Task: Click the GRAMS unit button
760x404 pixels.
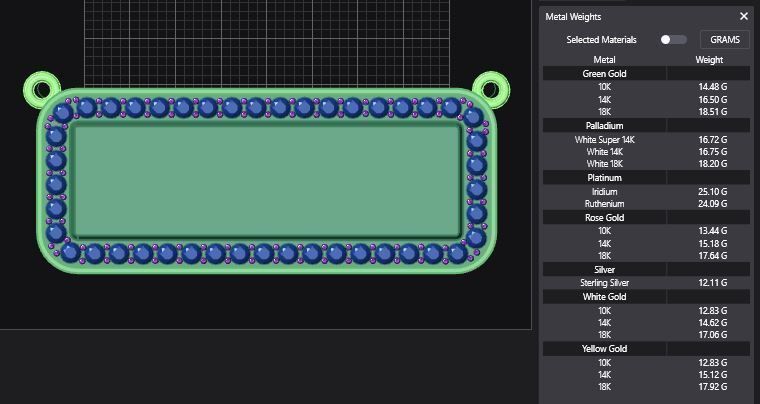Action: pyautogui.click(x=725, y=40)
